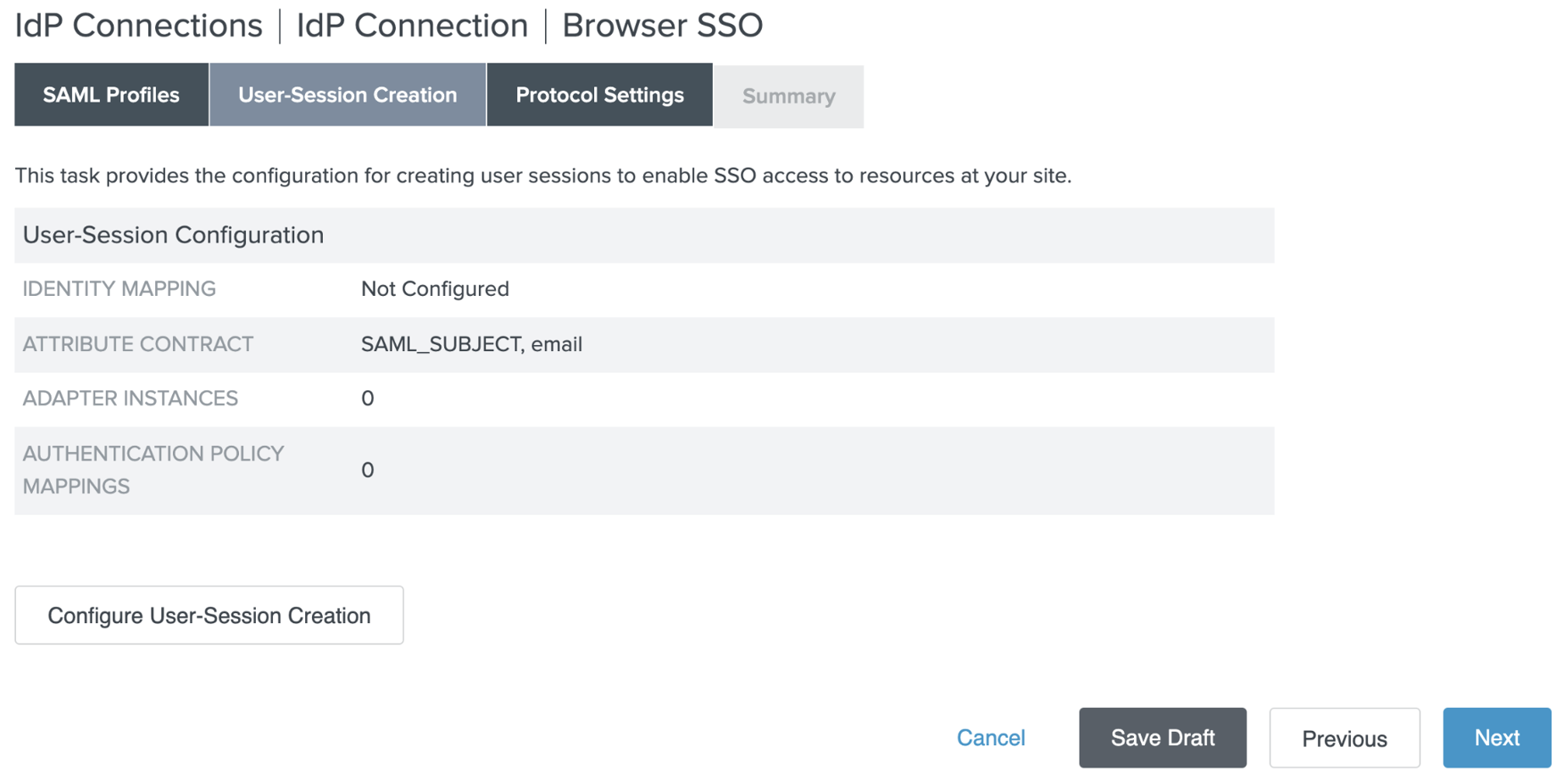Select the User-Session Configuration section header
This screenshot has height=775, width=1568.
coord(173,235)
